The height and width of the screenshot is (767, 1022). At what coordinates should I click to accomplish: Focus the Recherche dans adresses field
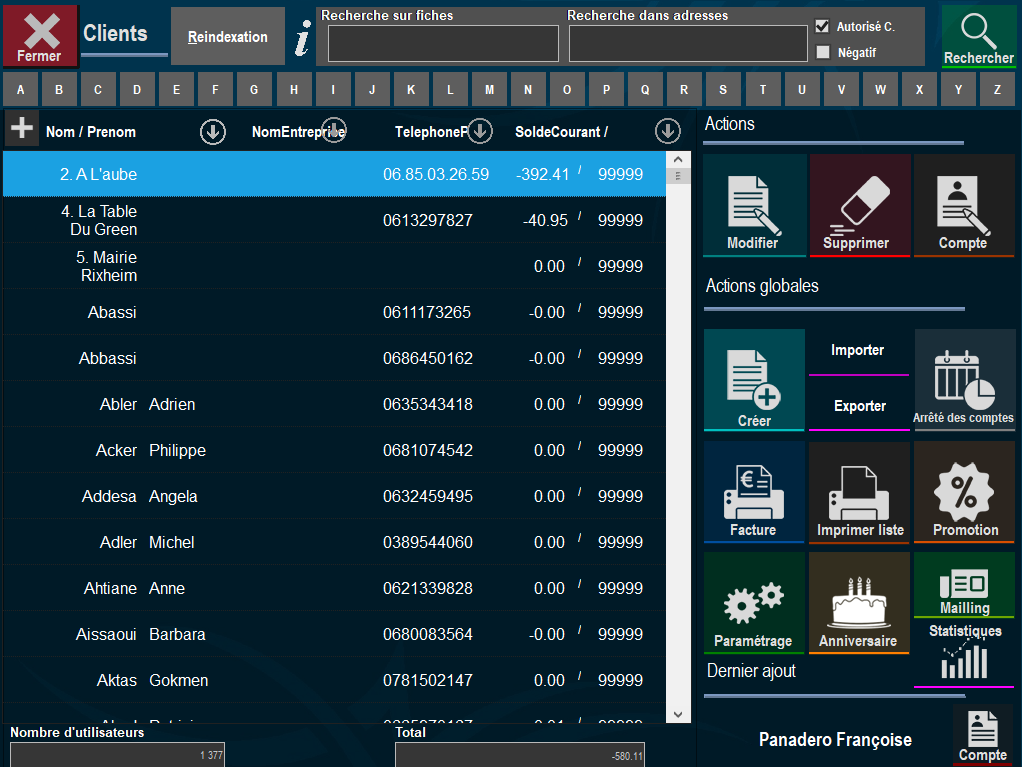tap(688, 43)
